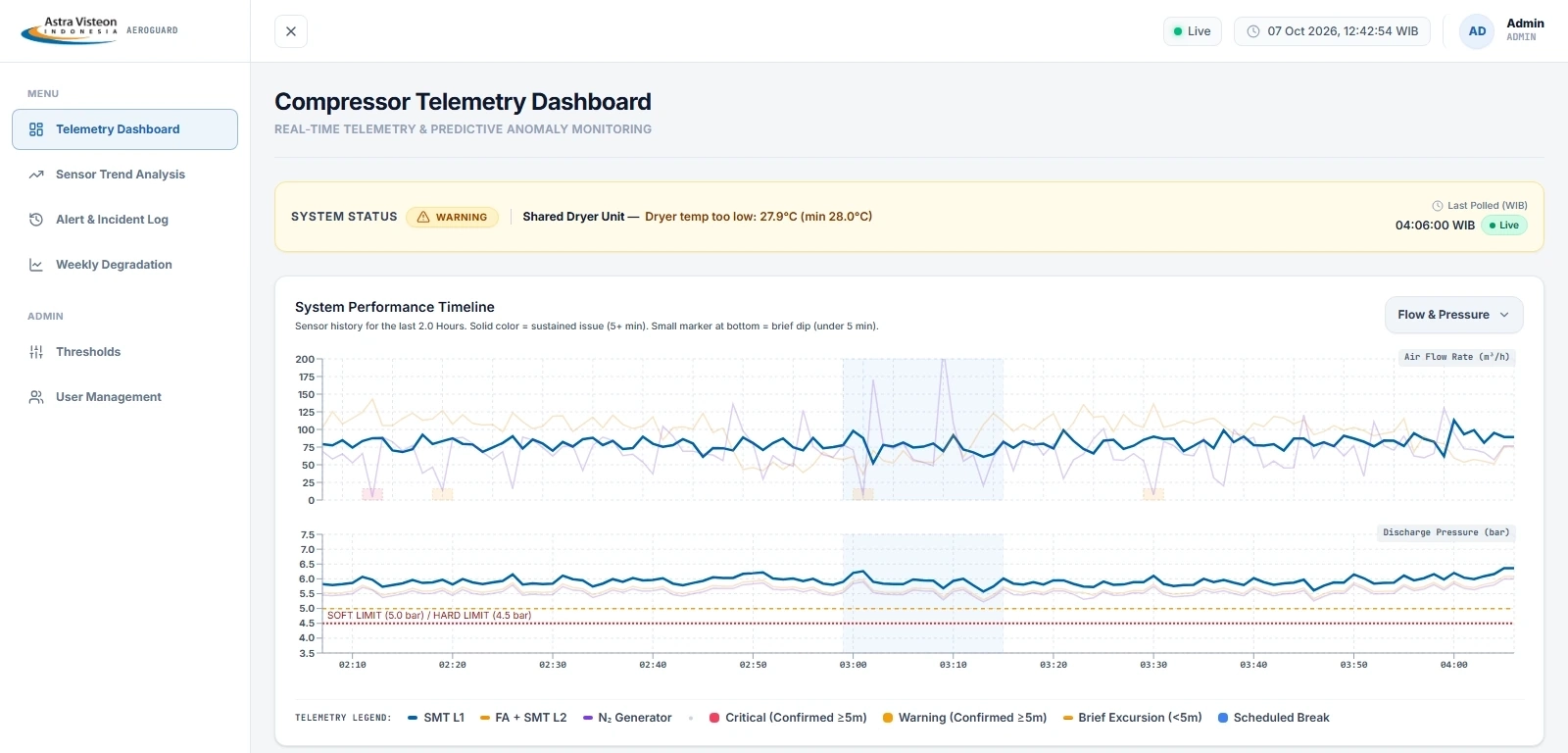Toggle Brief Excursion (<5m) legend entry

tap(1132, 718)
